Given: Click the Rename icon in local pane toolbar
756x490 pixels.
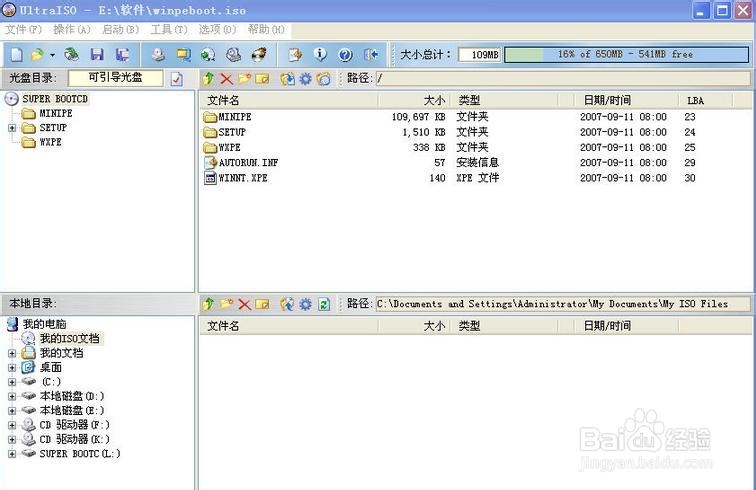Looking at the screenshot, I should coord(262,304).
